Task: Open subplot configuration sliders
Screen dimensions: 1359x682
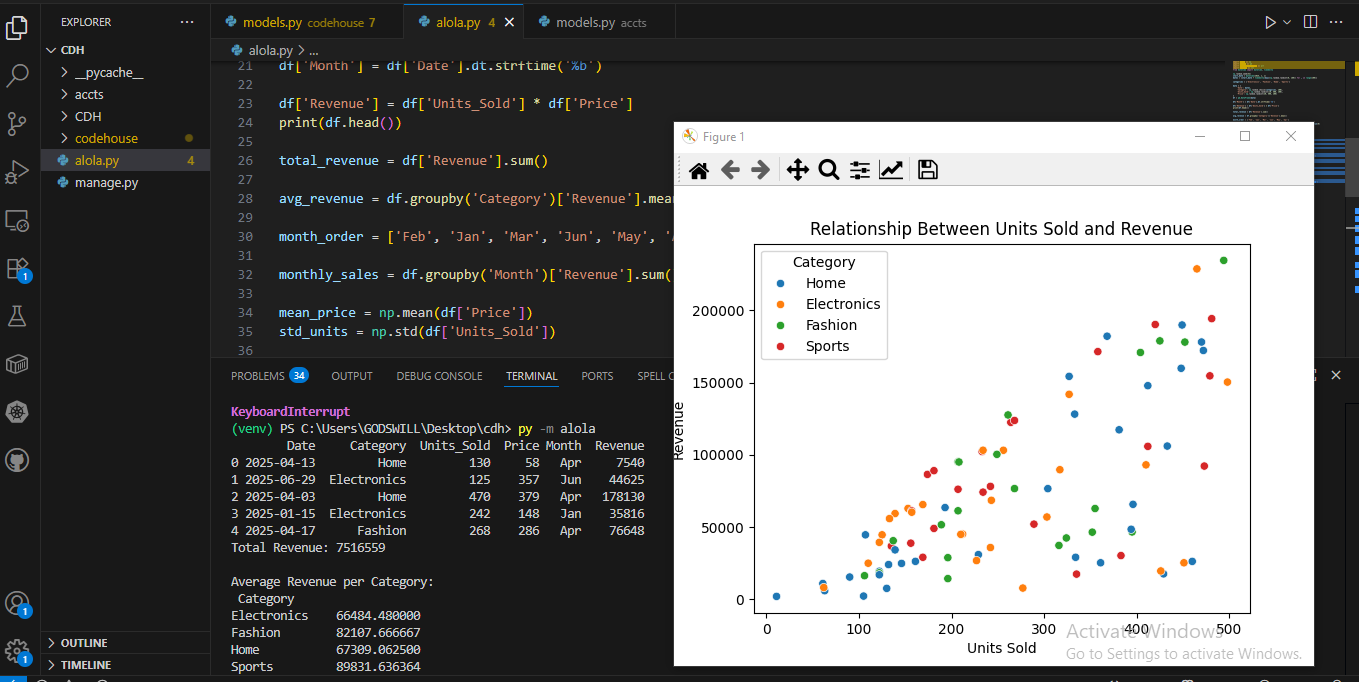Action: (859, 170)
